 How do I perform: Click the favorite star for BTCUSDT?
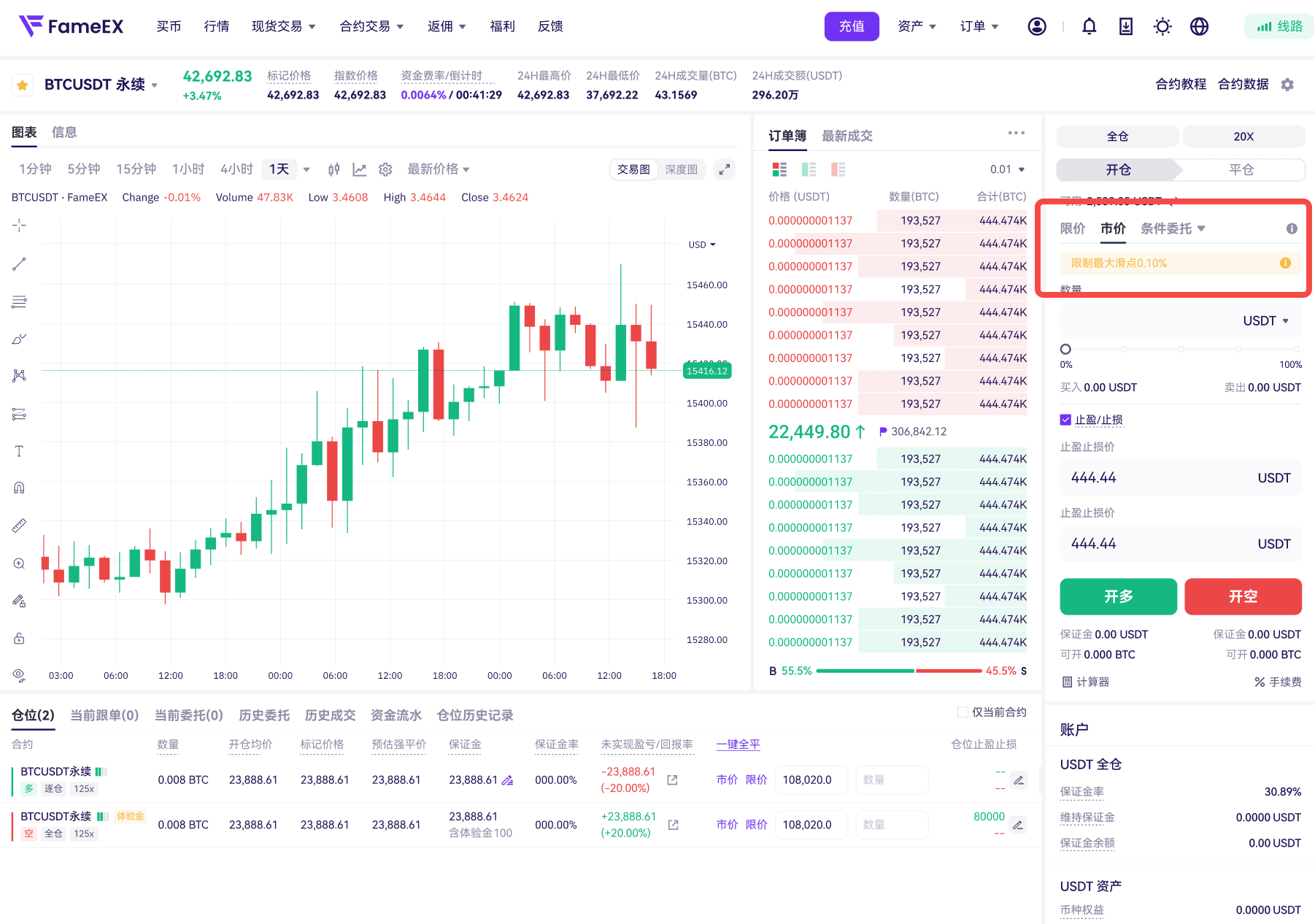tap(23, 85)
